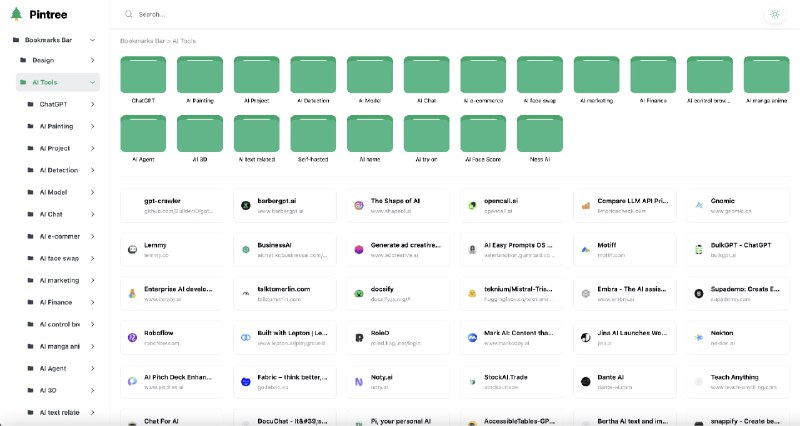Expand the Design folder chevron
This screenshot has height=426, width=800.
(x=93, y=60)
